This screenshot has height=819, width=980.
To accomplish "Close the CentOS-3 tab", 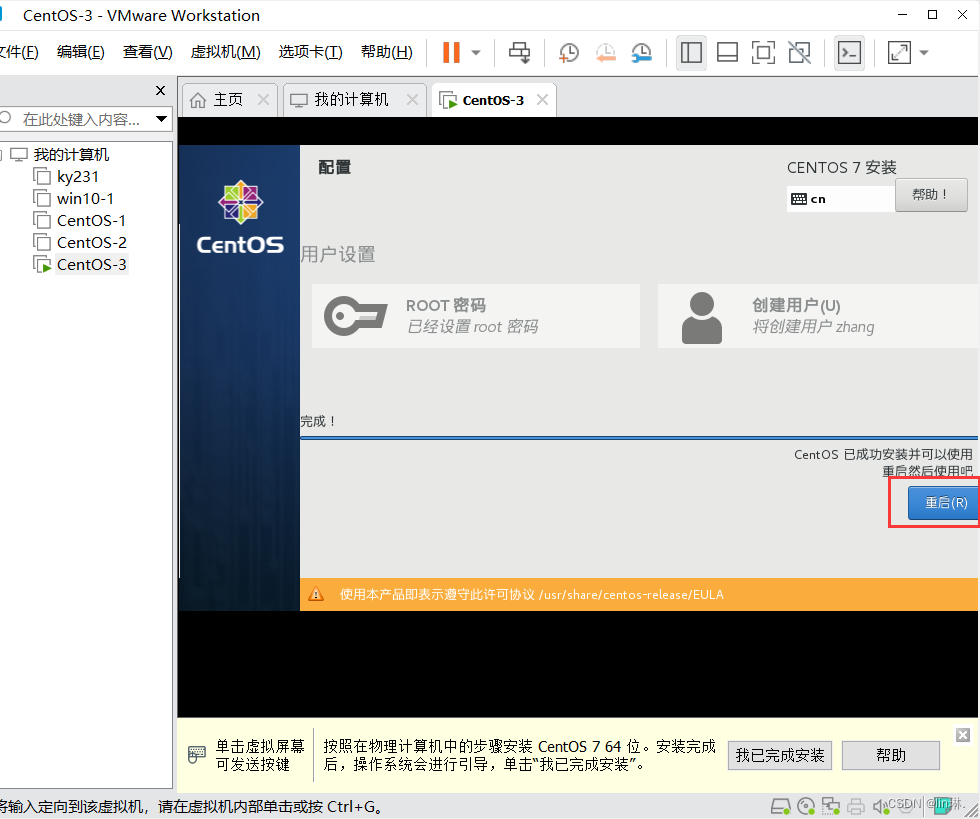I will click(x=542, y=99).
